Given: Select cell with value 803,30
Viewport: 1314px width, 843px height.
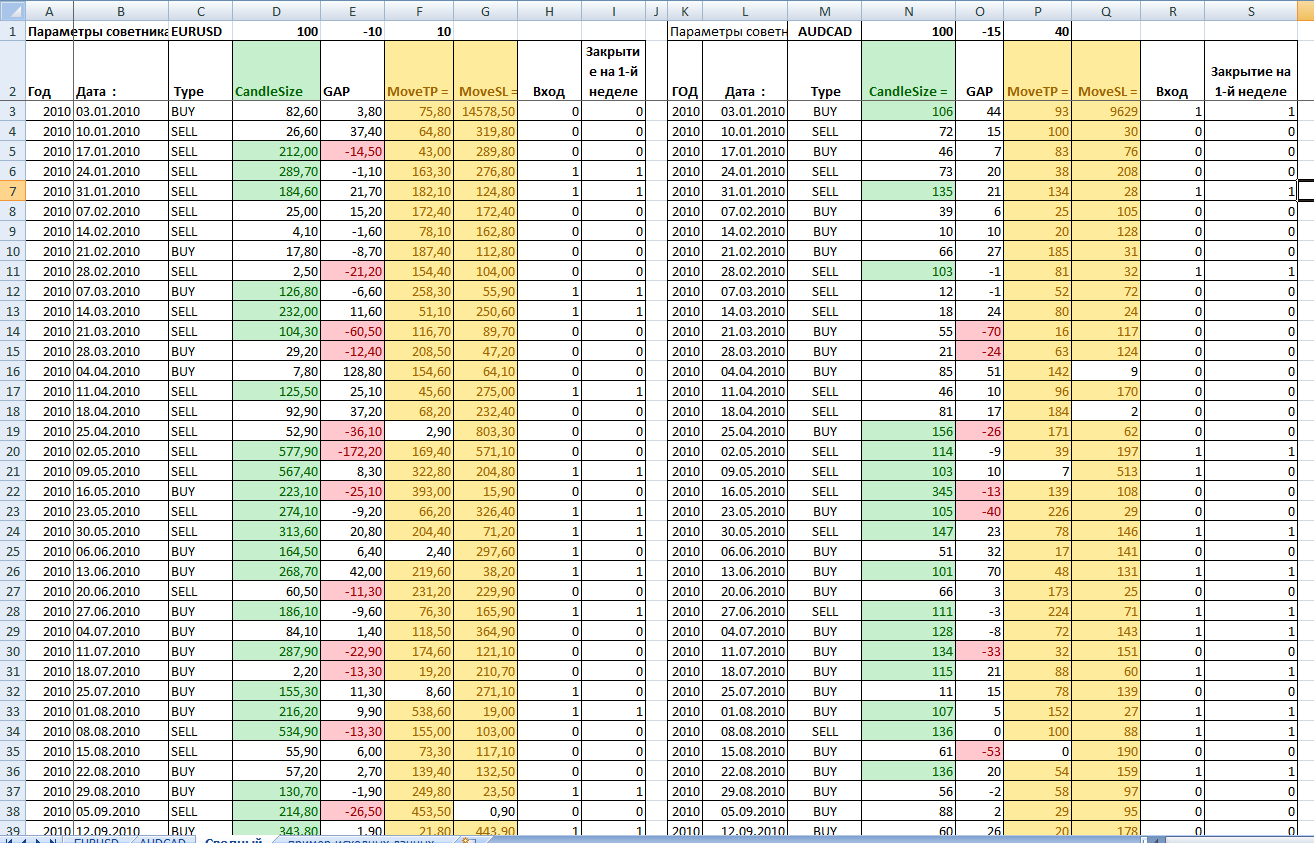Looking at the screenshot, I should click(485, 431).
